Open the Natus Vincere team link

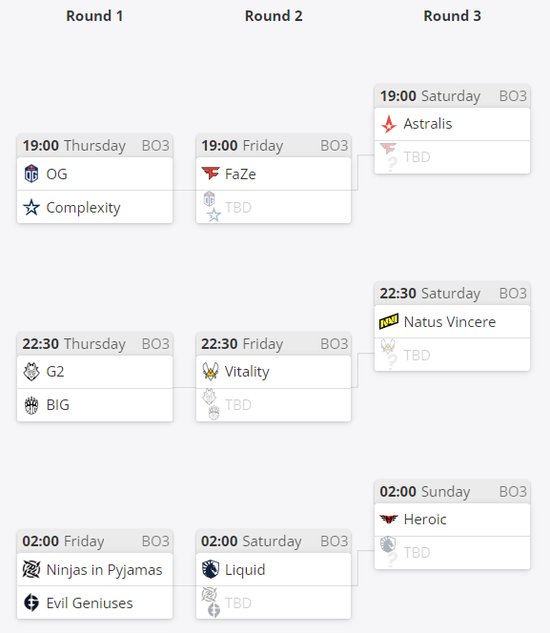click(x=449, y=322)
